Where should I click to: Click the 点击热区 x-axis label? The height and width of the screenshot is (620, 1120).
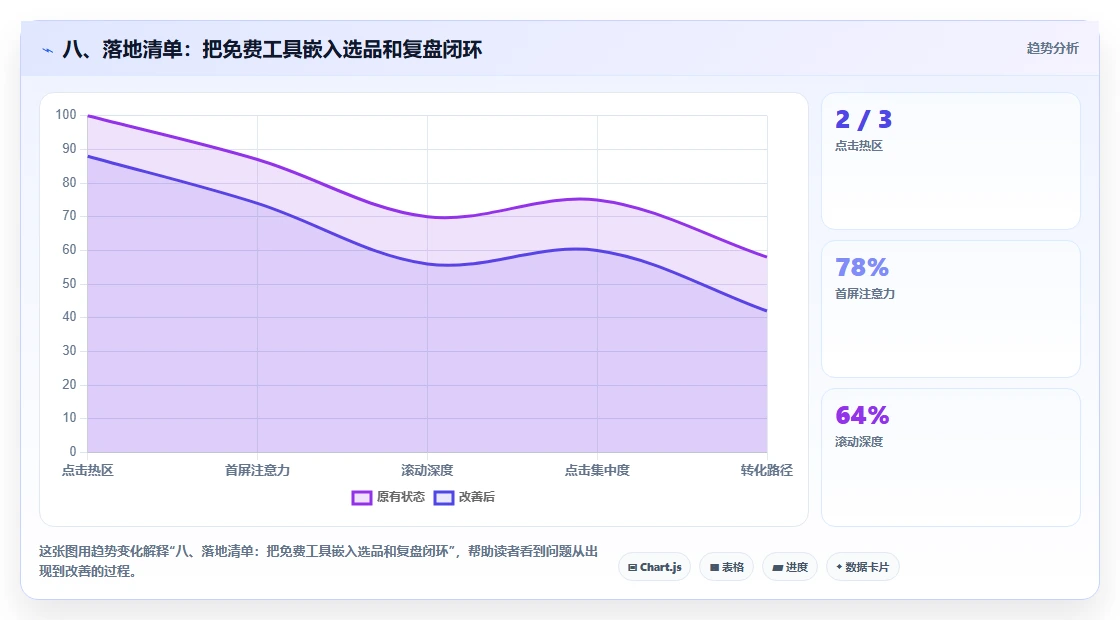tap(87, 470)
